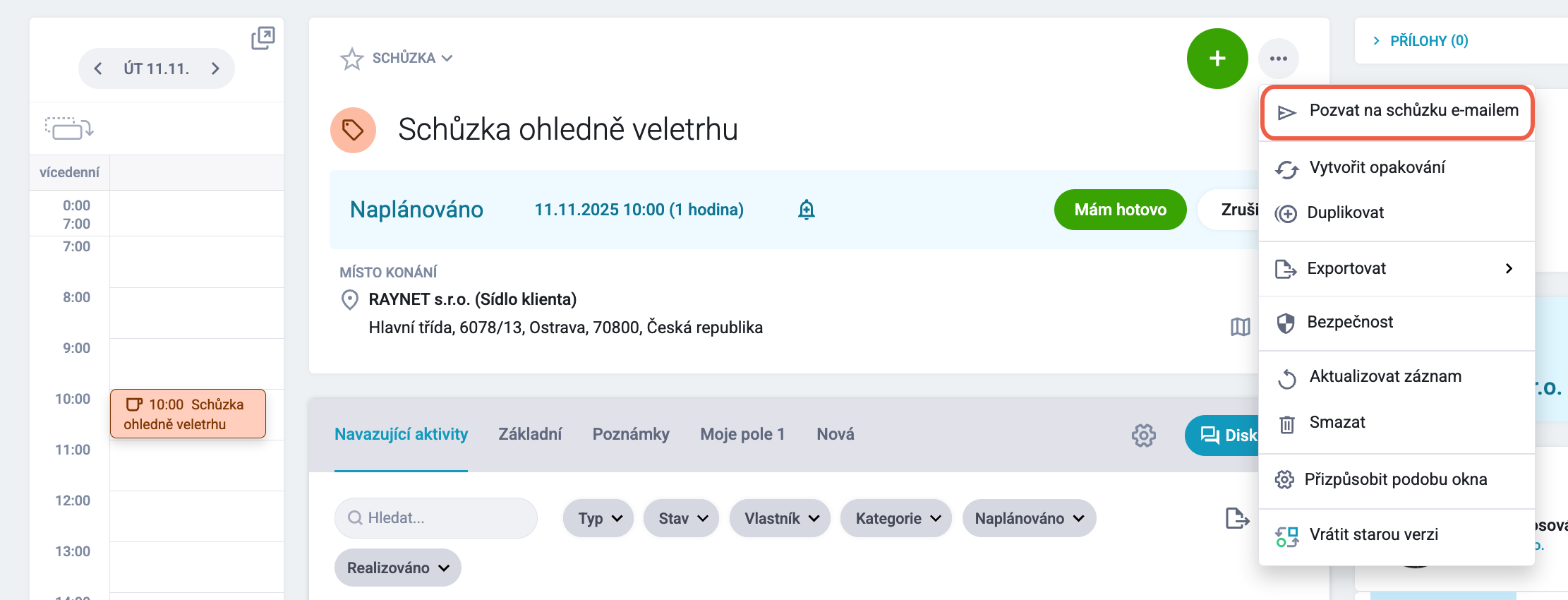1568x600 pixels.
Task: Click the reminder bell icon
Action: click(807, 210)
